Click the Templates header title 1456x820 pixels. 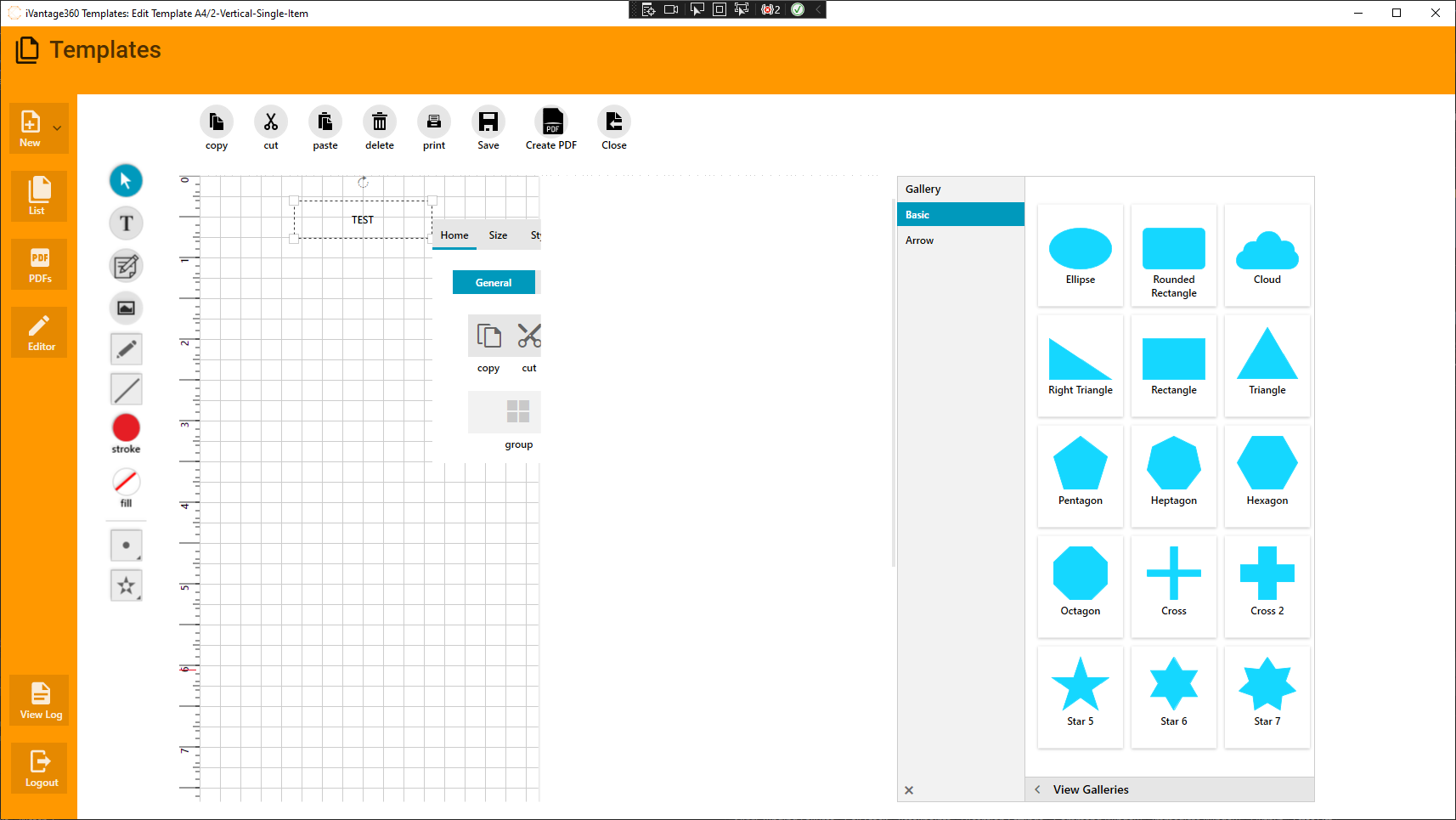coord(105,50)
